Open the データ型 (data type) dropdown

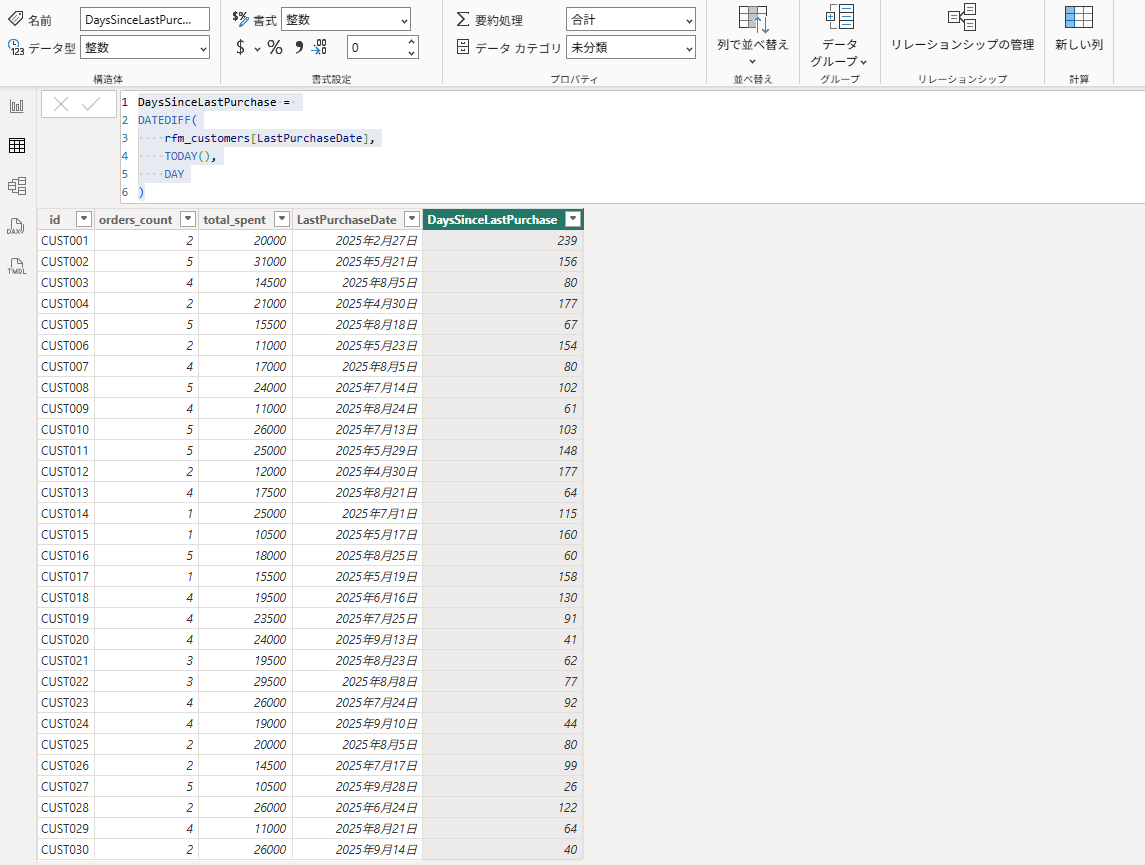pos(145,47)
